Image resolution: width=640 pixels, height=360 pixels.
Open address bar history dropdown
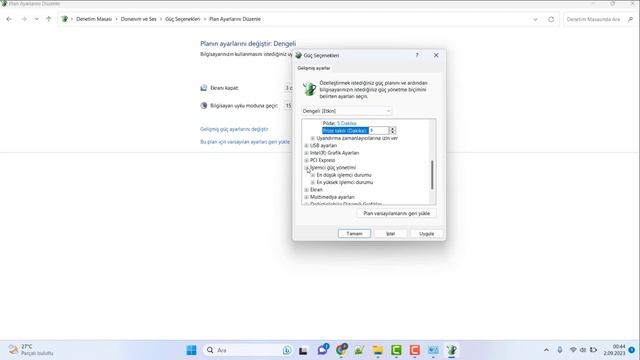pos(535,19)
